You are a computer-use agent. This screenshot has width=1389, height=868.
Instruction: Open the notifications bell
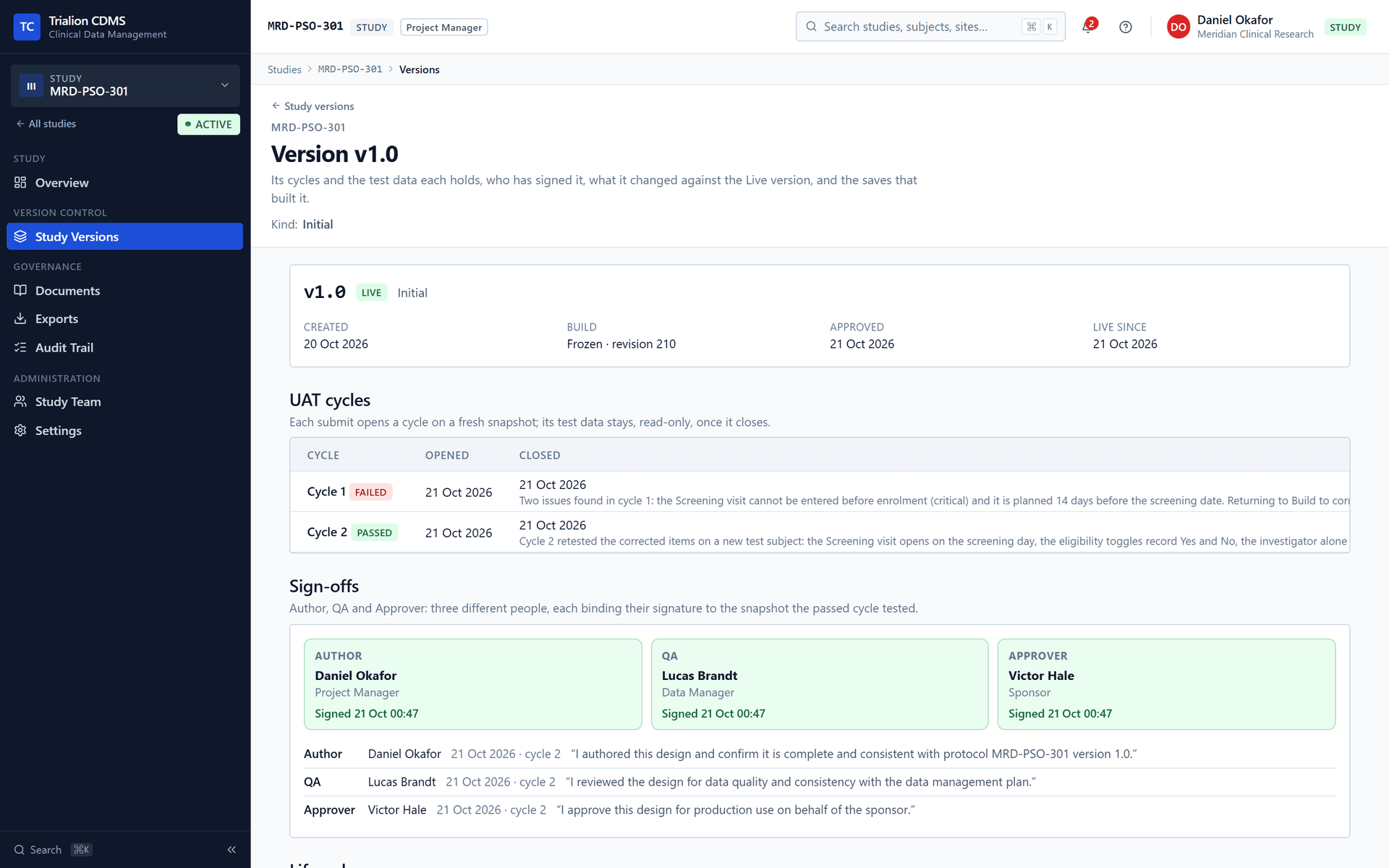[x=1088, y=27]
